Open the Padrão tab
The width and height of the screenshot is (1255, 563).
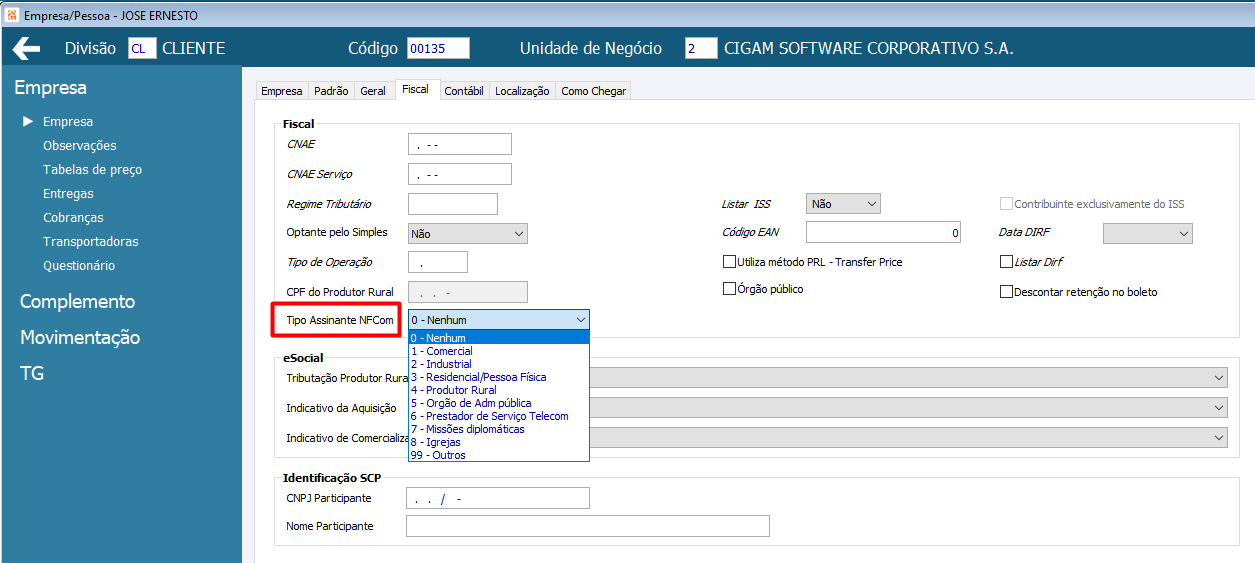[331, 91]
